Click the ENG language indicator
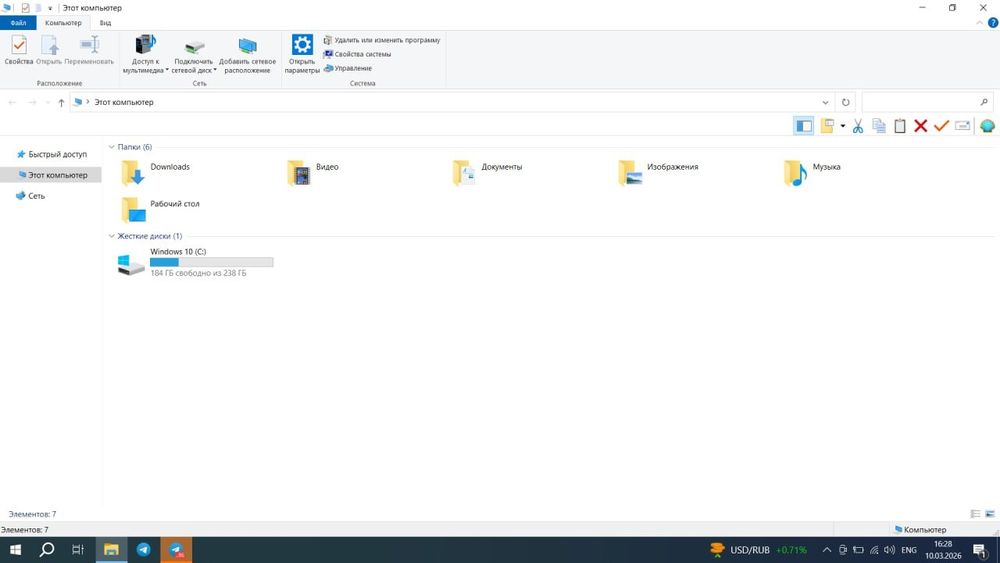The width and height of the screenshot is (1000, 563). tap(909, 550)
